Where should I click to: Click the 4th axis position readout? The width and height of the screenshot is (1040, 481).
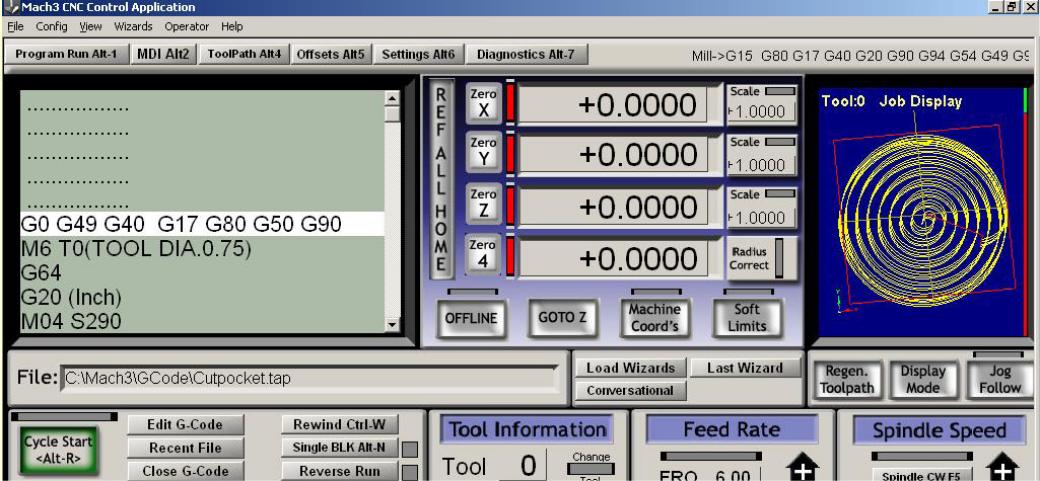pos(612,258)
